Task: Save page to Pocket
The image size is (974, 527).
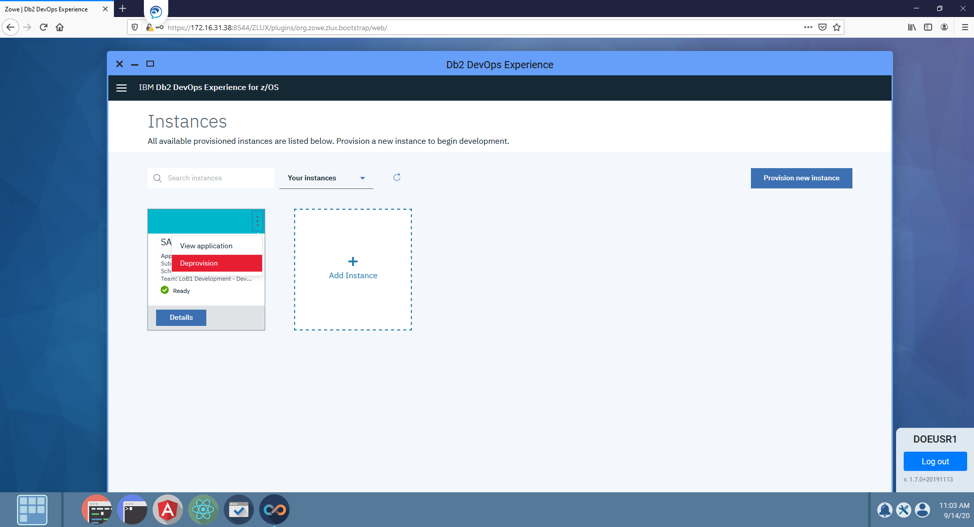Action: 822,27
